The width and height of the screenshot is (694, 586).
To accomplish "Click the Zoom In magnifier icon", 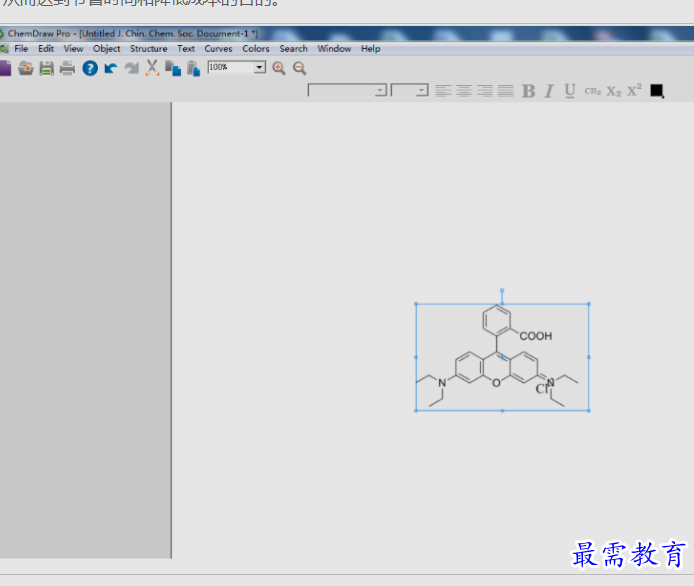I will (279, 68).
